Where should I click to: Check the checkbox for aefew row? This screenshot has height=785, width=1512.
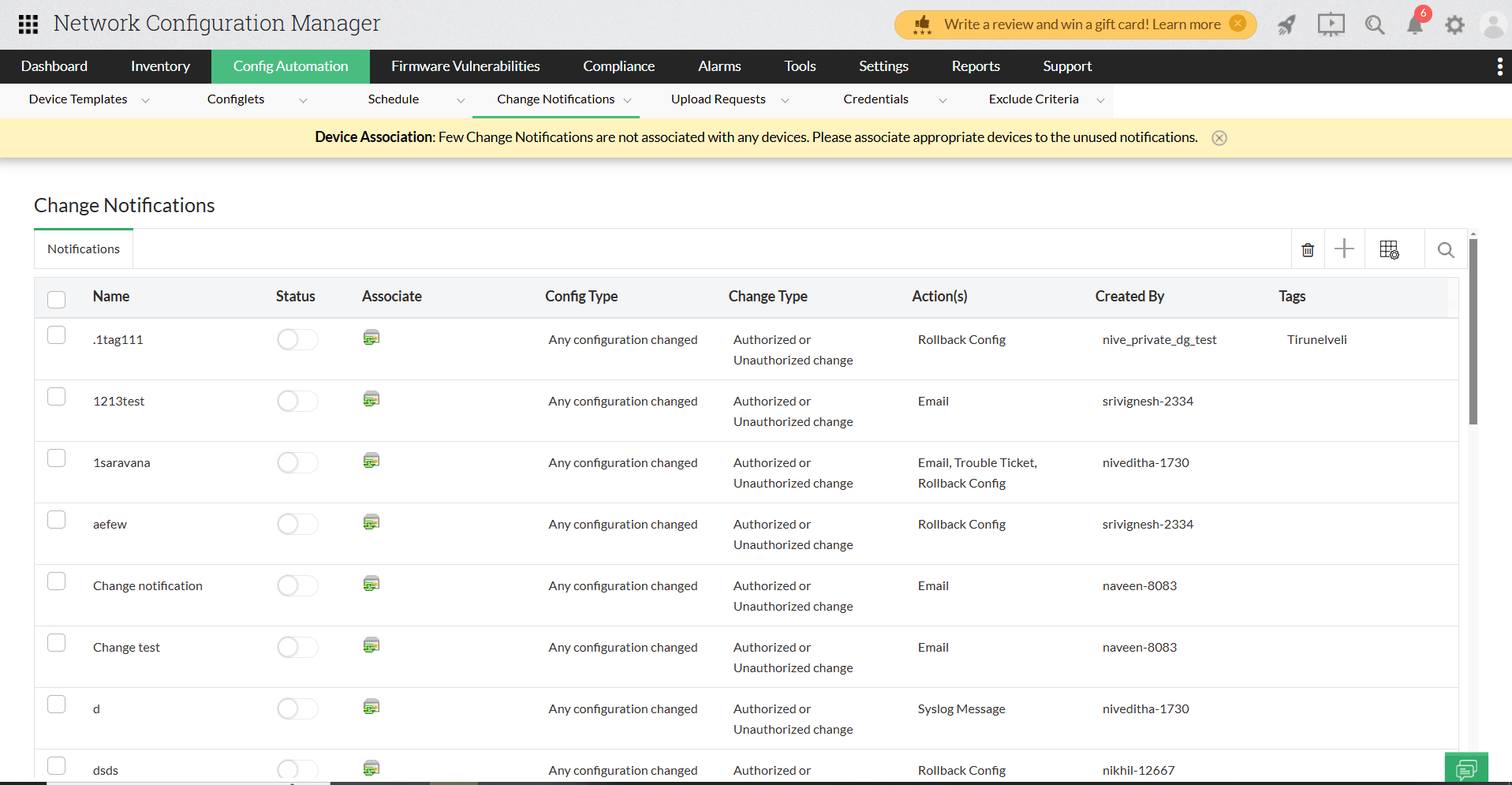(x=57, y=520)
